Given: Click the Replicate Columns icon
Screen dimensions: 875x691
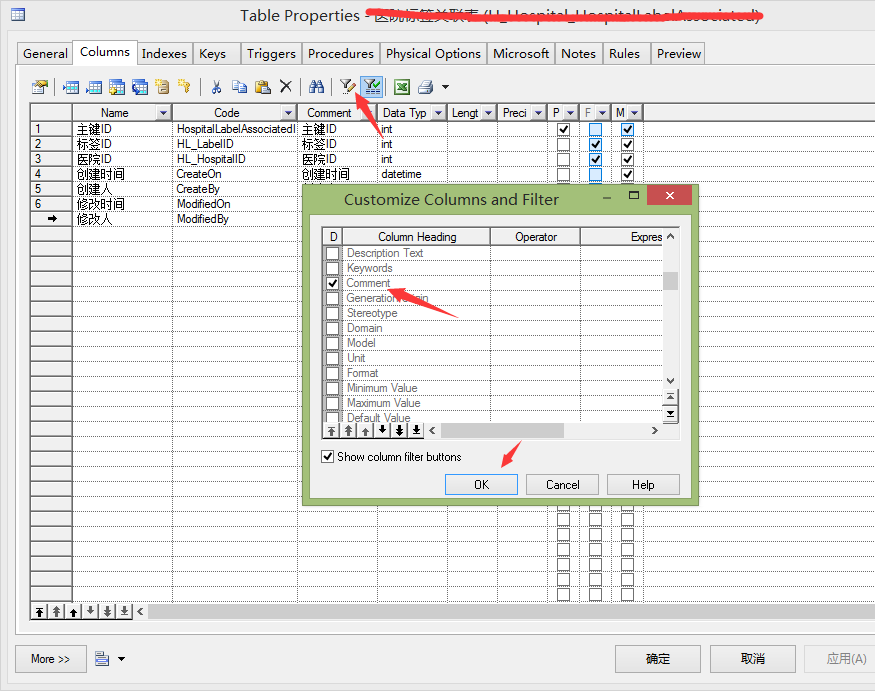Looking at the screenshot, I should (x=140, y=87).
